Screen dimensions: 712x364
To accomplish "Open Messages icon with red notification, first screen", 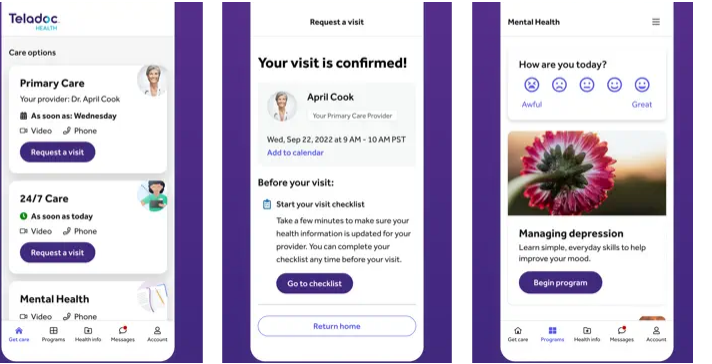I will 123,334.
